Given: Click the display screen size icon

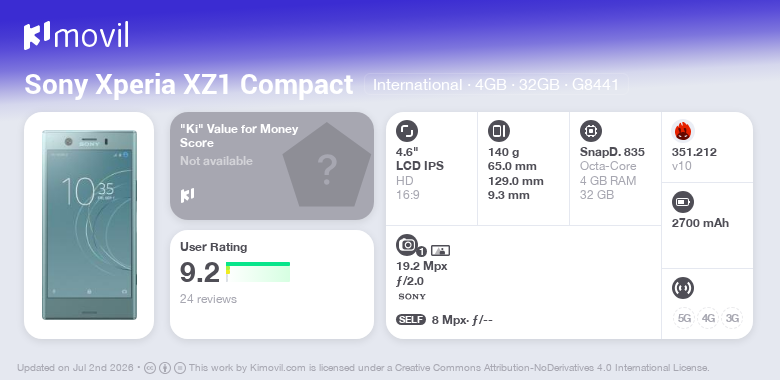Looking at the screenshot, I should [407, 131].
